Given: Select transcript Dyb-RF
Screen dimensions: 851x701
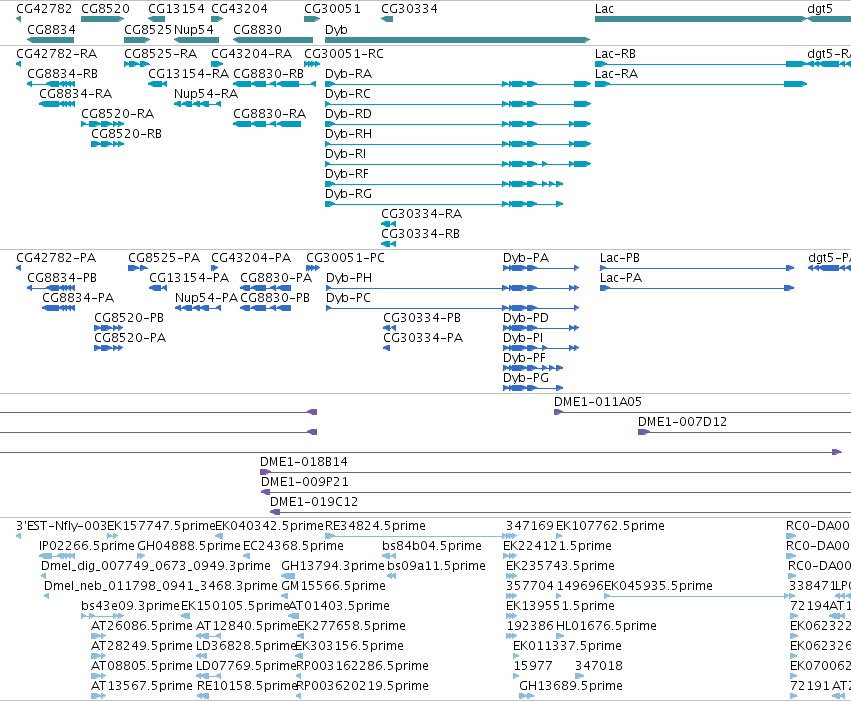Looking at the screenshot, I should (x=444, y=184).
